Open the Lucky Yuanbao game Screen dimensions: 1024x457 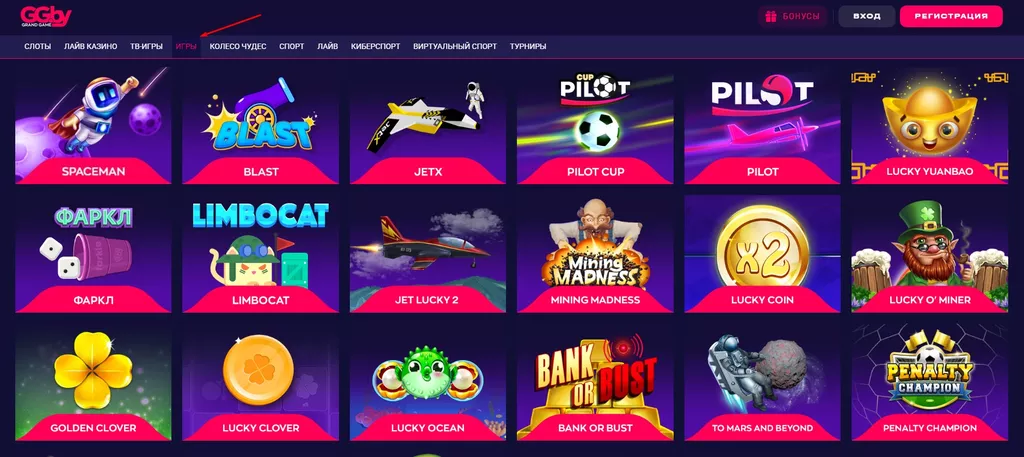[930, 126]
